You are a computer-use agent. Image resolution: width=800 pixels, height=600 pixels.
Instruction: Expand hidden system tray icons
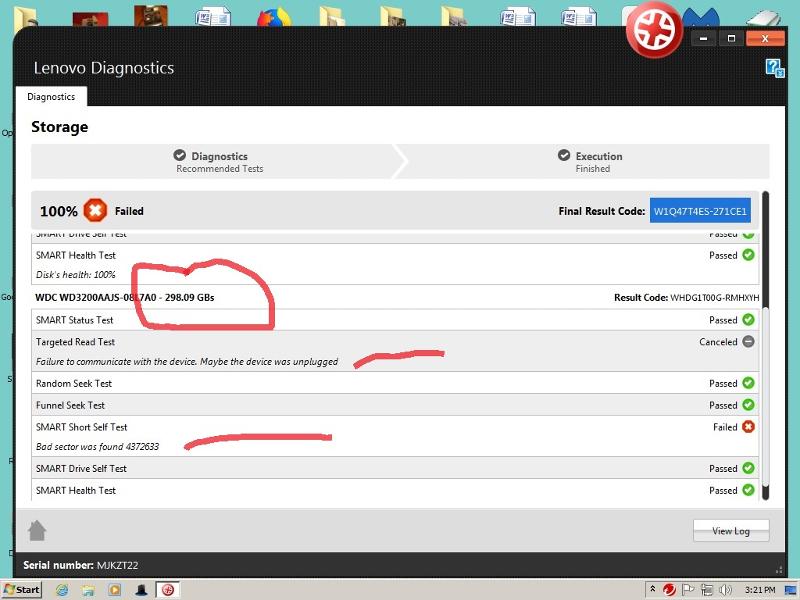coord(653,589)
